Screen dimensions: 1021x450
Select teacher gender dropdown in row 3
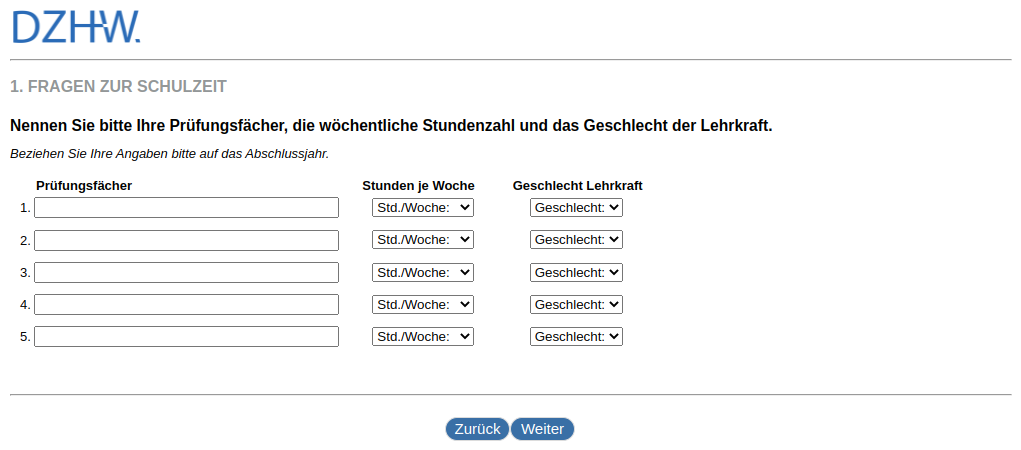click(x=576, y=272)
